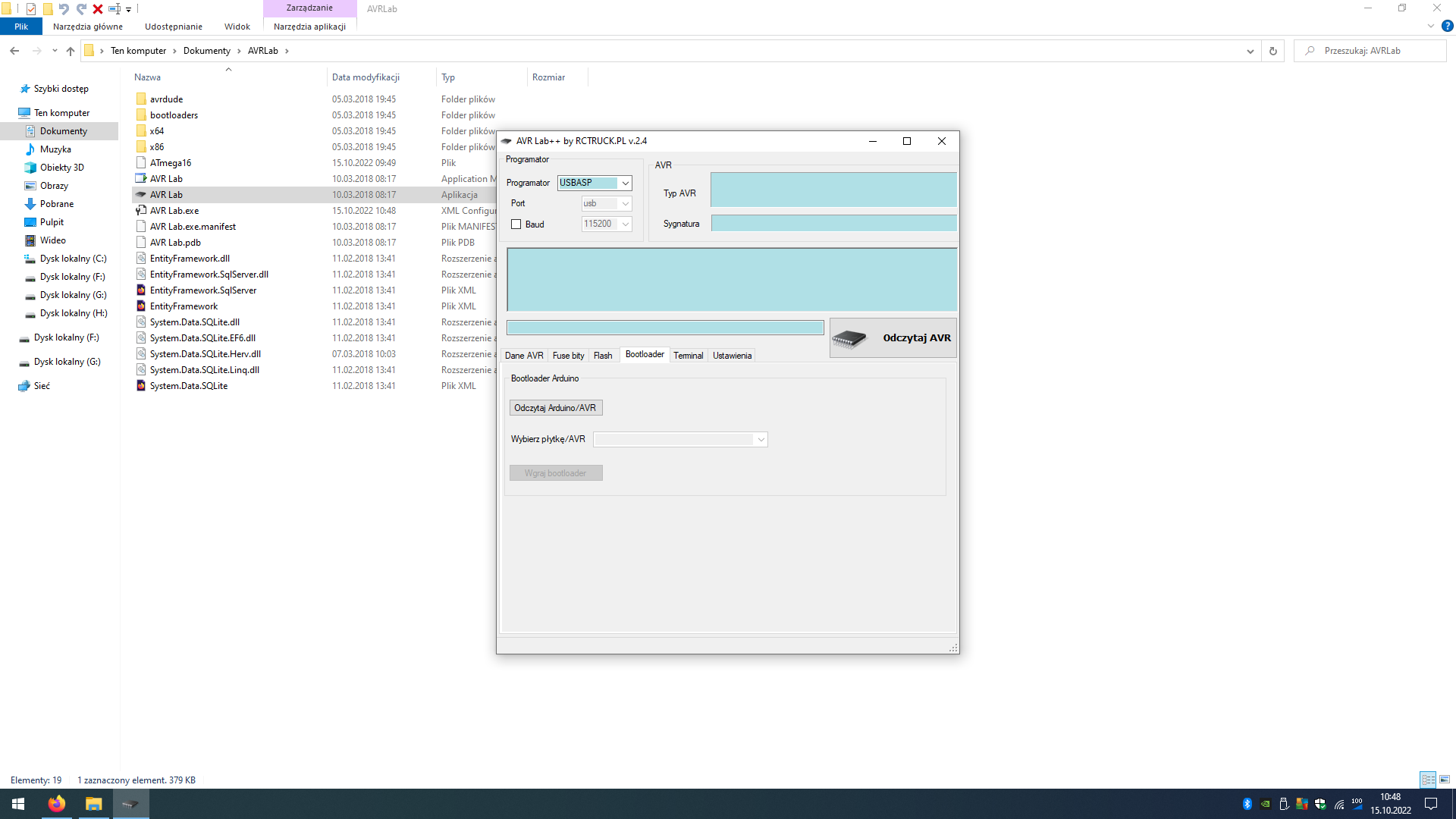Image resolution: width=1456 pixels, height=819 pixels.
Task: Open the Baud rate 115200 dropdown
Action: pyautogui.click(x=625, y=224)
